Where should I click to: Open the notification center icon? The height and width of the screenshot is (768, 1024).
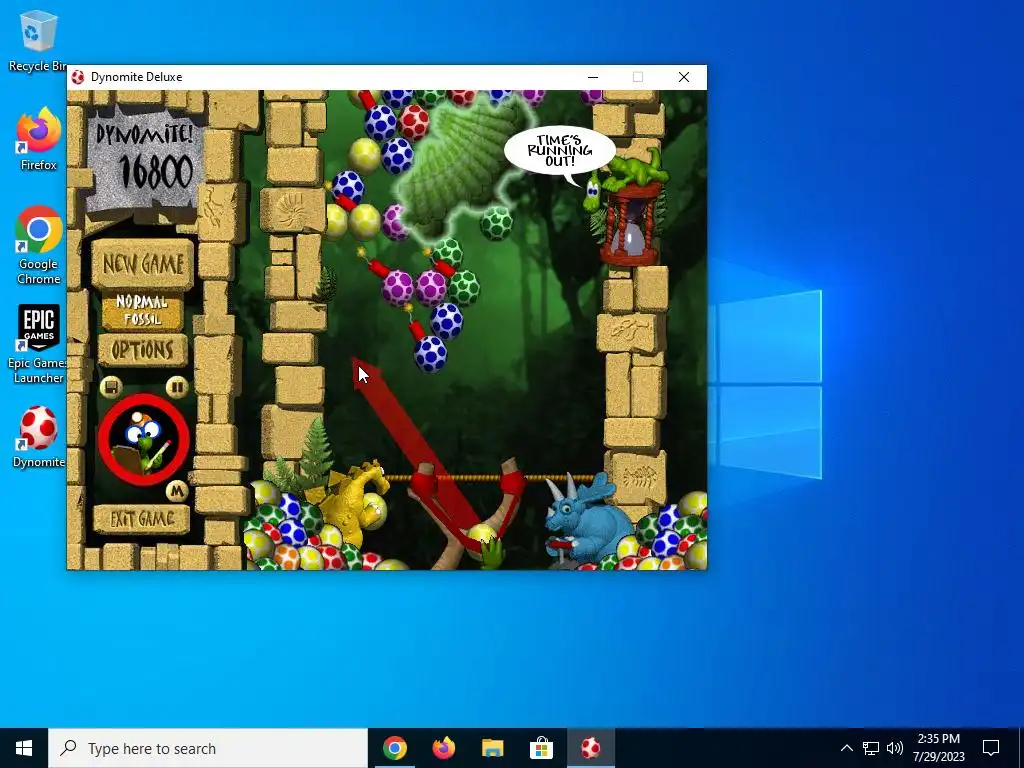pos(991,748)
